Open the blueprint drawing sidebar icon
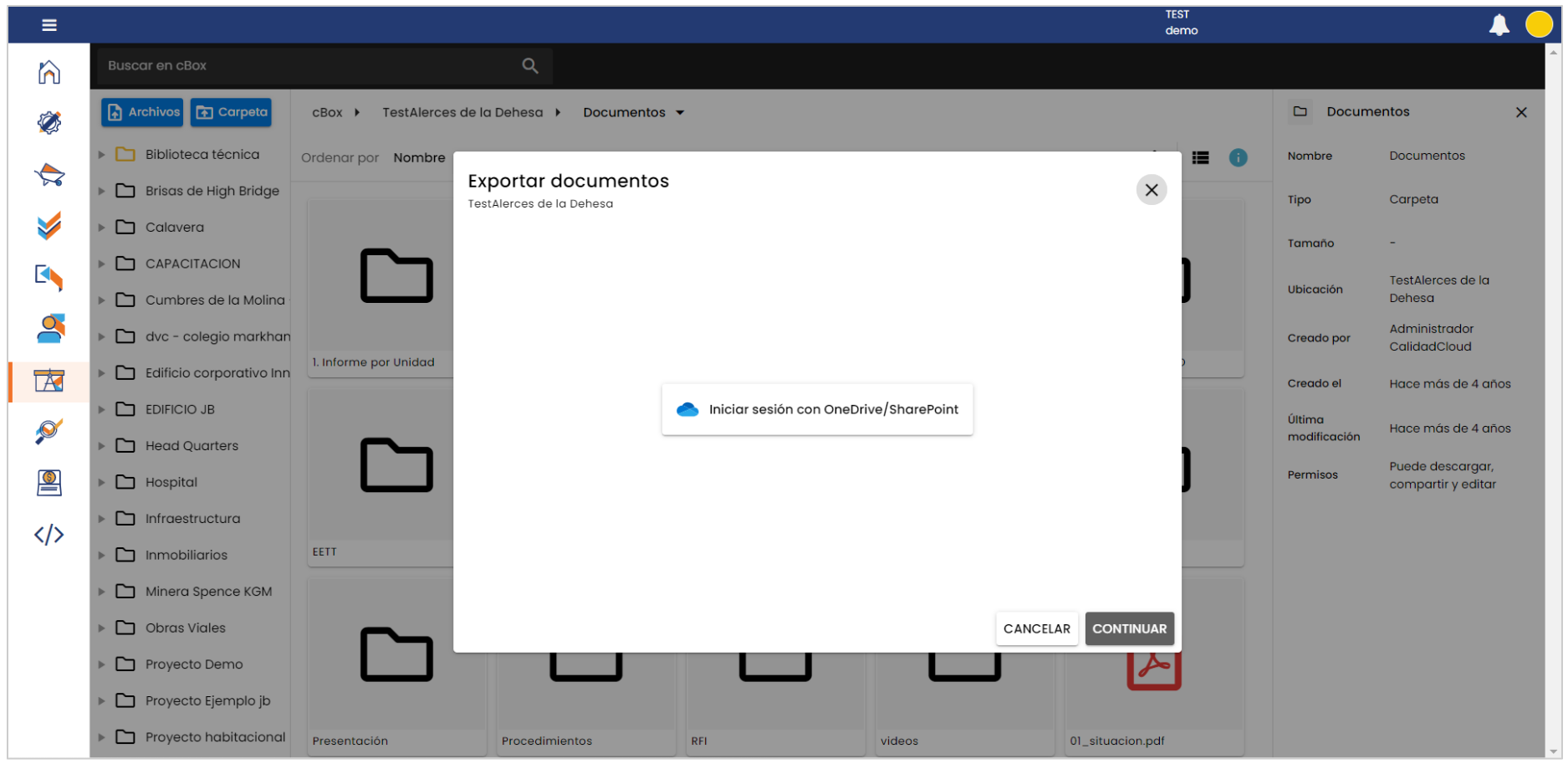This screenshot has width=1568, height=764. pos(49,381)
